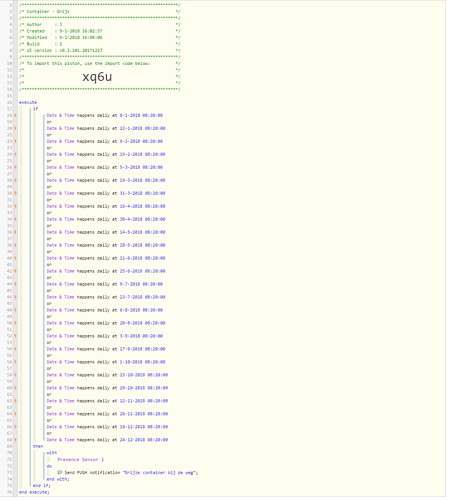The width and height of the screenshot is (449, 500).
Task: Click the 'if' keyword on line 17
Action: (35, 109)
